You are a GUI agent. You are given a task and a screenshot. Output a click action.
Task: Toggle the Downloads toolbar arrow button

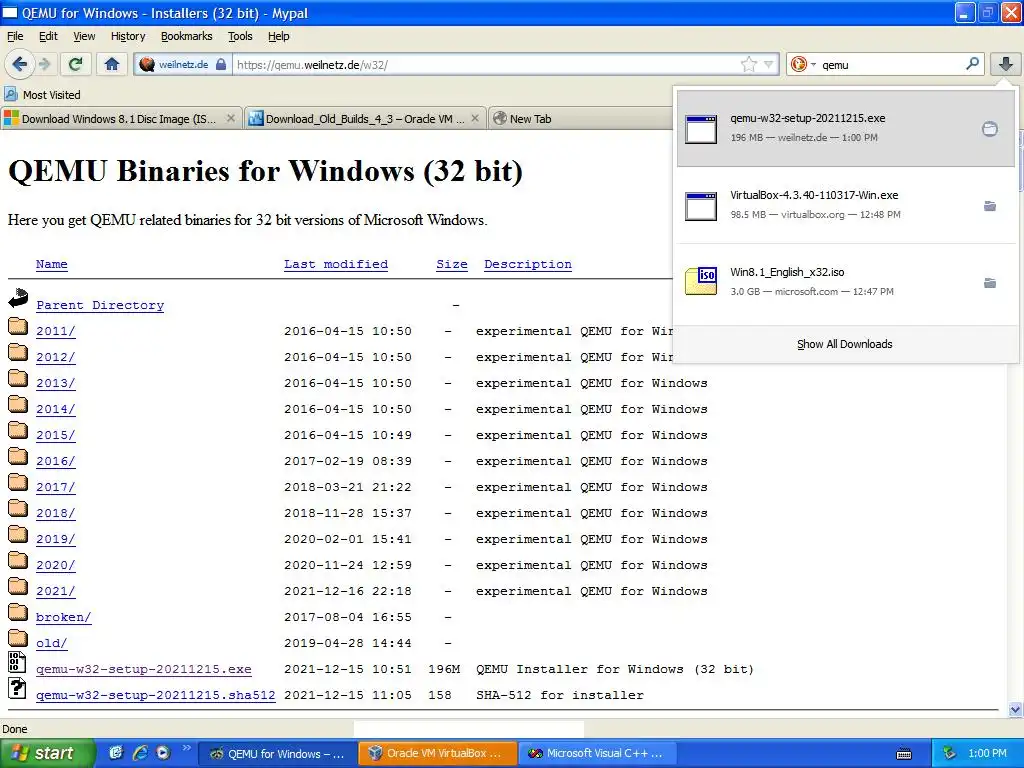pyautogui.click(x=1006, y=64)
